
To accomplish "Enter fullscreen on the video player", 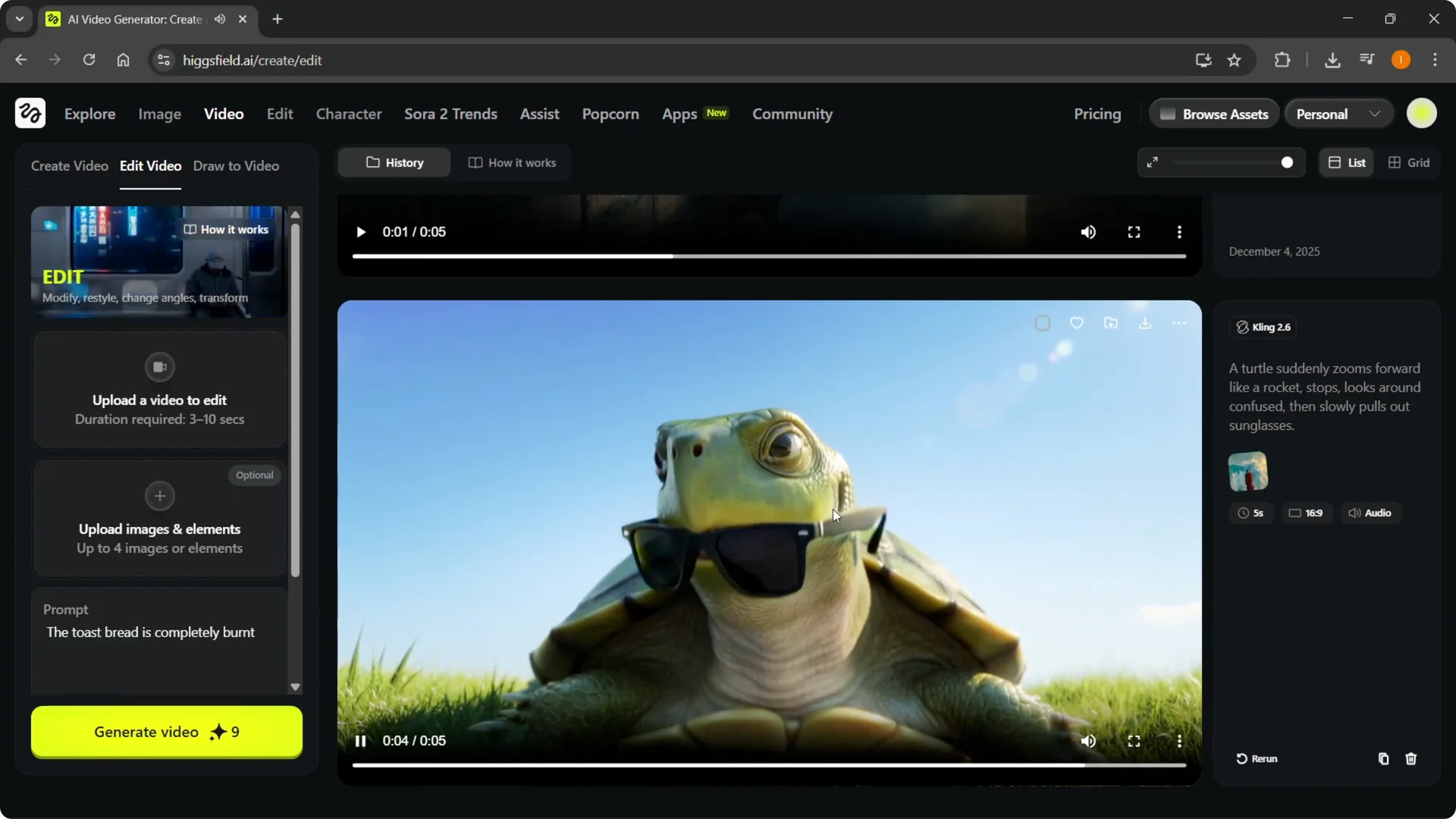I will 1134,741.
